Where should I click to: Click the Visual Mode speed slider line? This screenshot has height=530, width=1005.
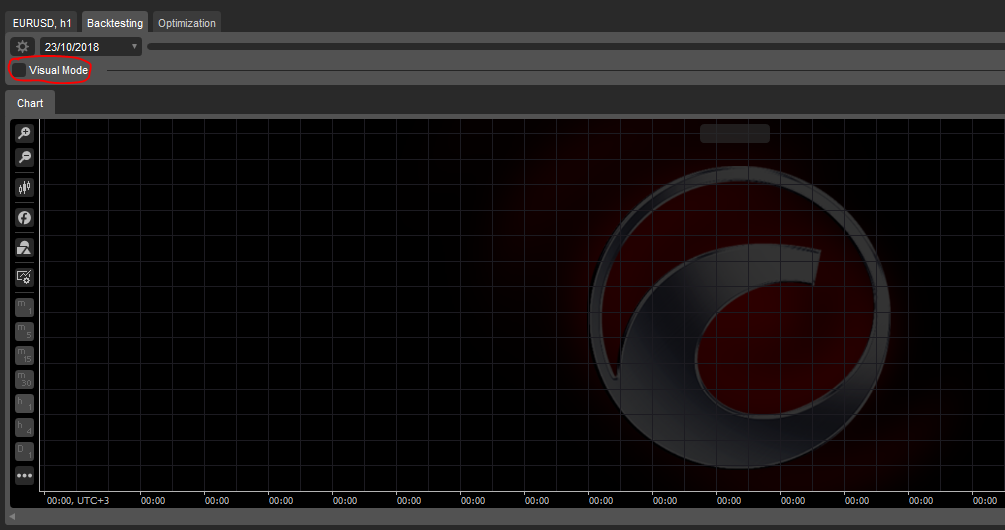[x=556, y=70]
